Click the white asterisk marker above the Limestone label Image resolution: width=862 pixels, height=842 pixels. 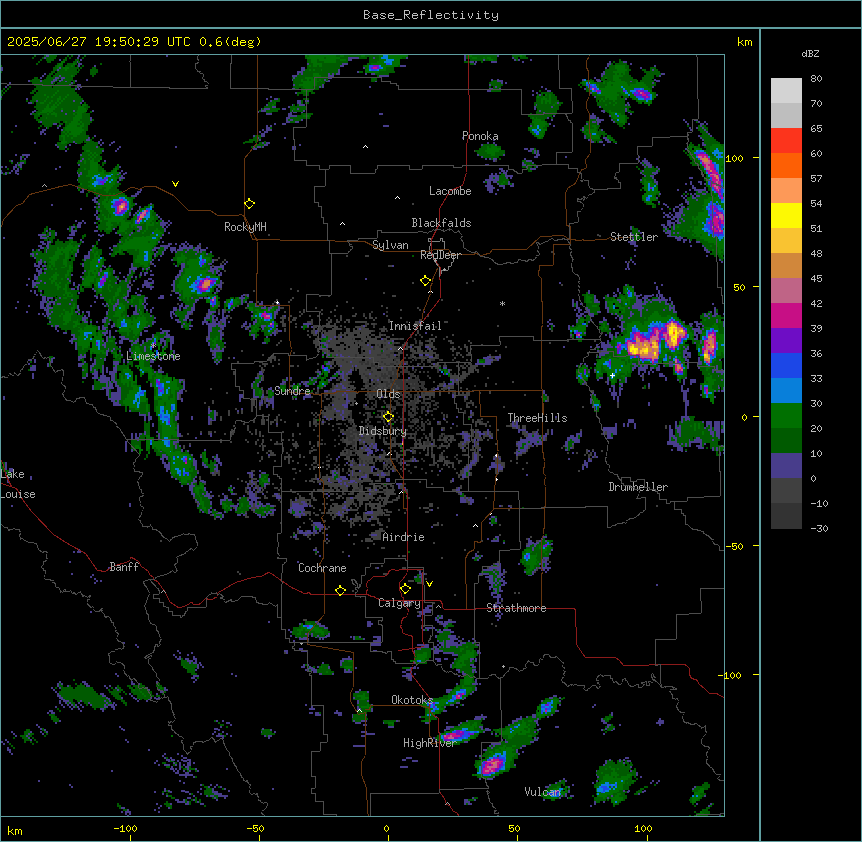(x=153, y=345)
